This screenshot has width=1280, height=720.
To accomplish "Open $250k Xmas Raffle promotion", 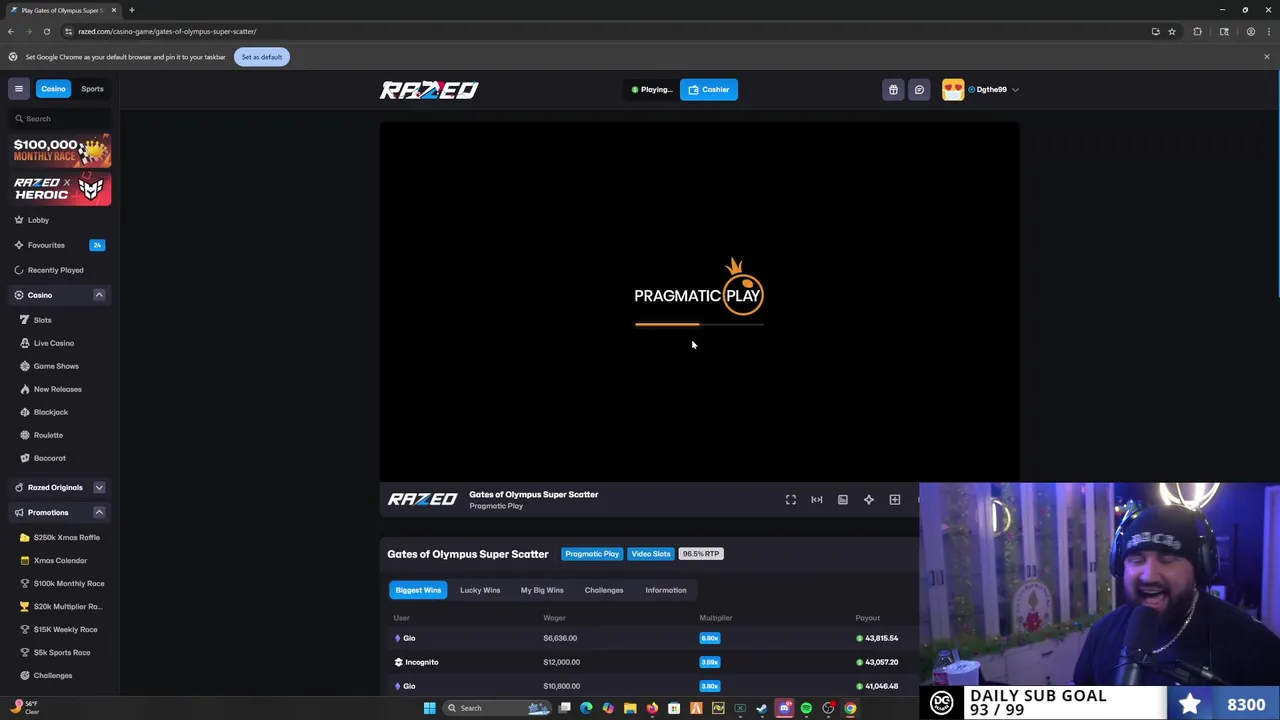I will tap(66, 537).
